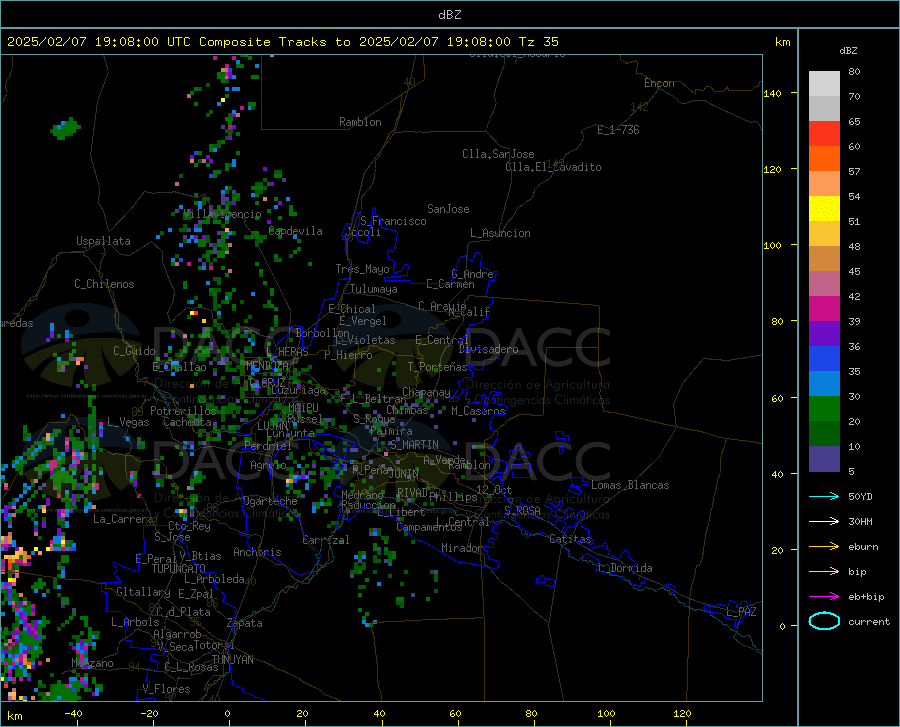Click the dBZ heading above the color scale
The width and height of the screenshot is (900, 727).
pyautogui.click(x=848, y=50)
